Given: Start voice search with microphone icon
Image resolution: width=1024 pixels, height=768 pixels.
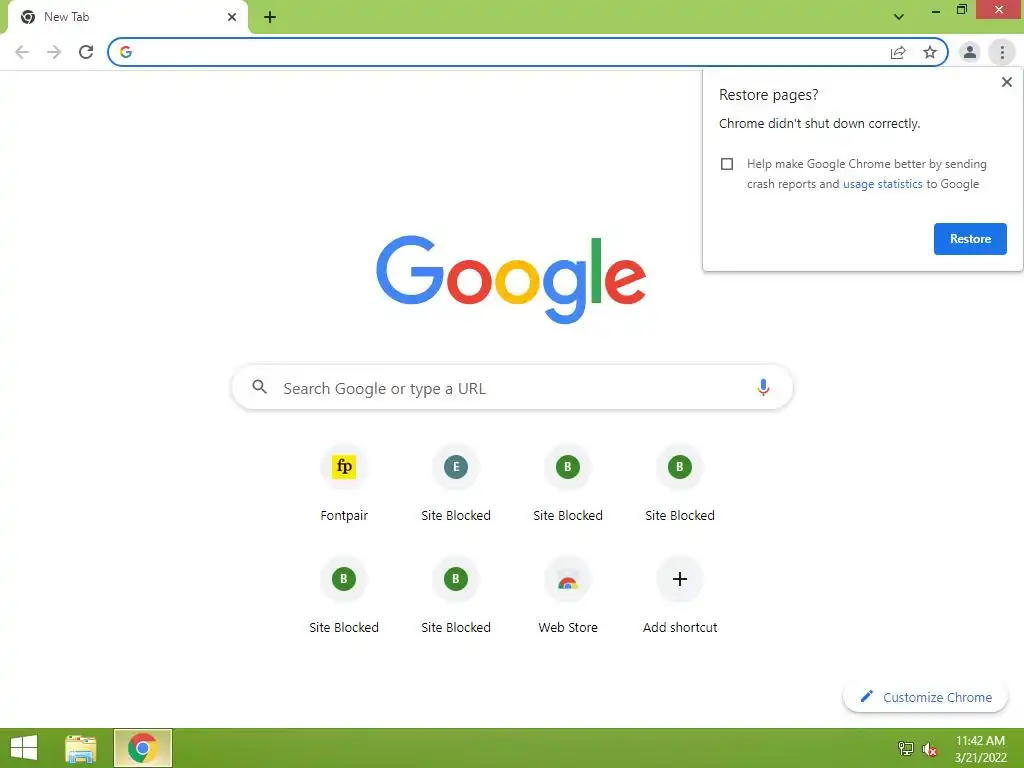Looking at the screenshot, I should 763,388.
